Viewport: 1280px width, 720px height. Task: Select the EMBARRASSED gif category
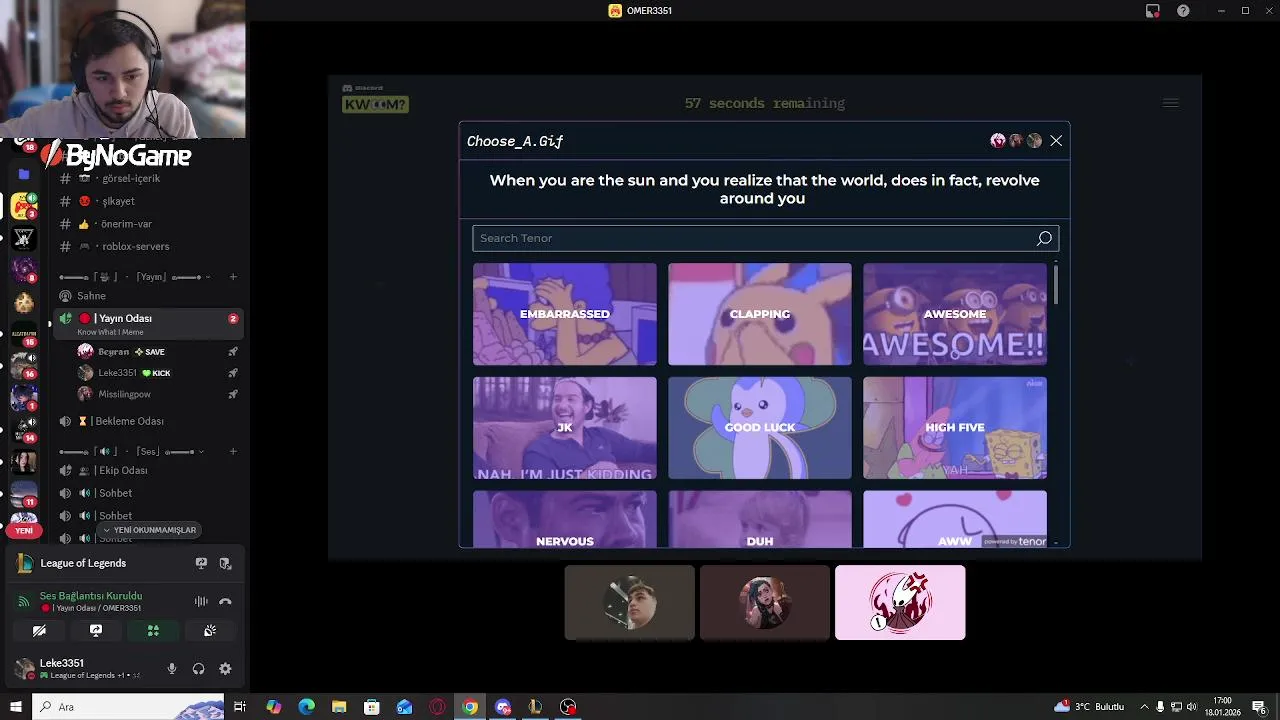pyautogui.click(x=565, y=314)
